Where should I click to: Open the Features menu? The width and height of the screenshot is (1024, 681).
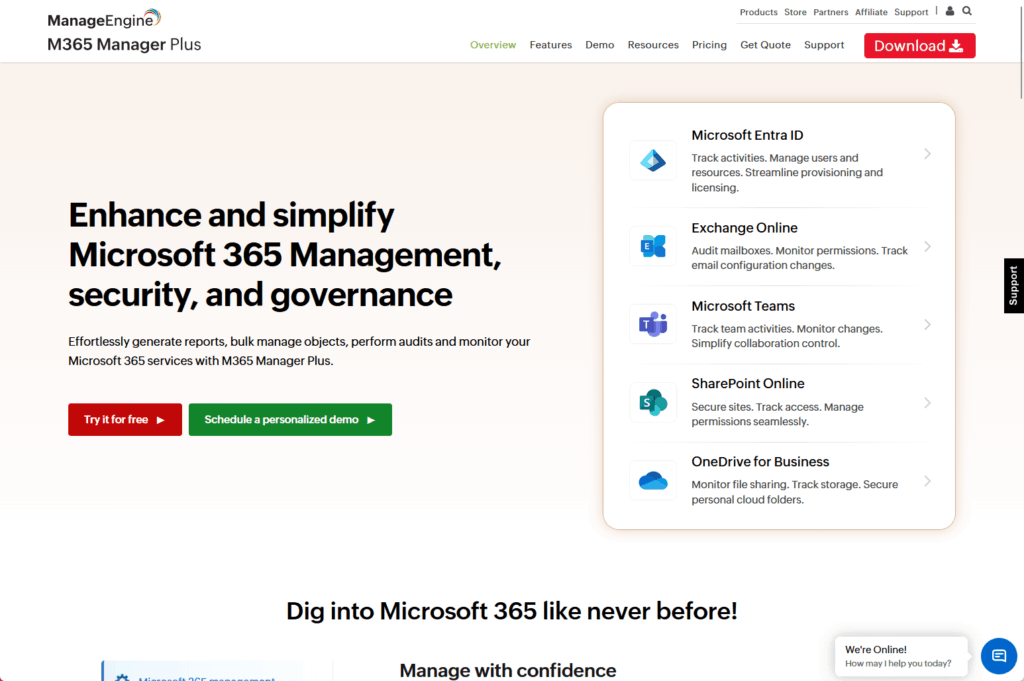[551, 45]
